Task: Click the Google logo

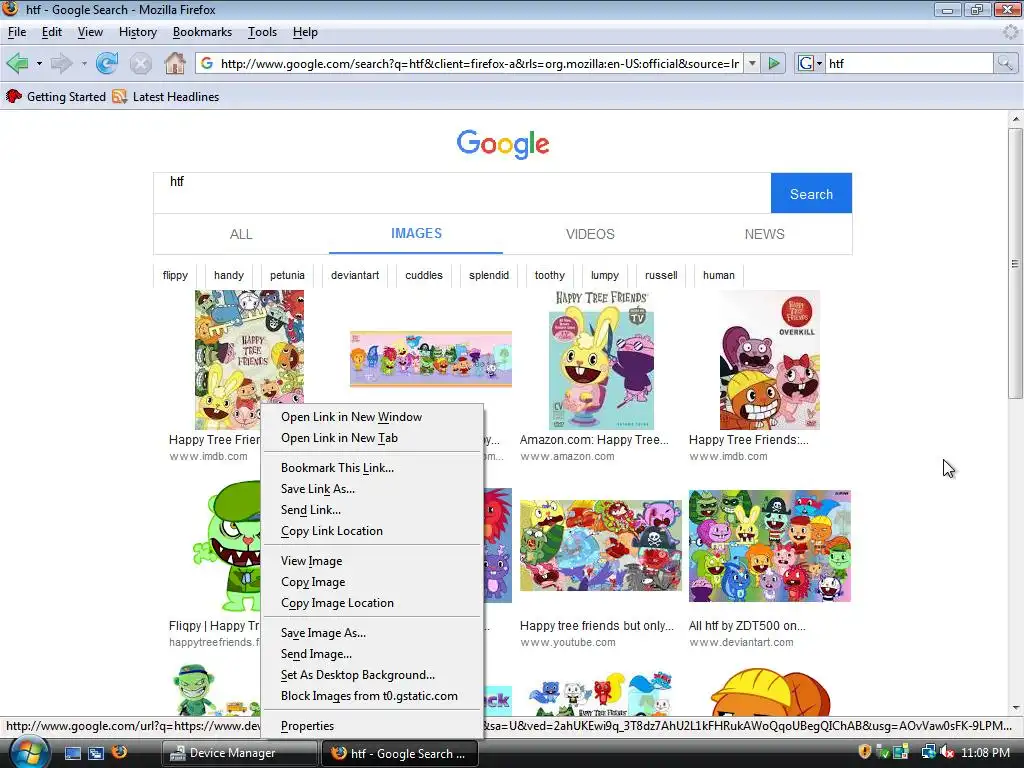Action: click(503, 144)
